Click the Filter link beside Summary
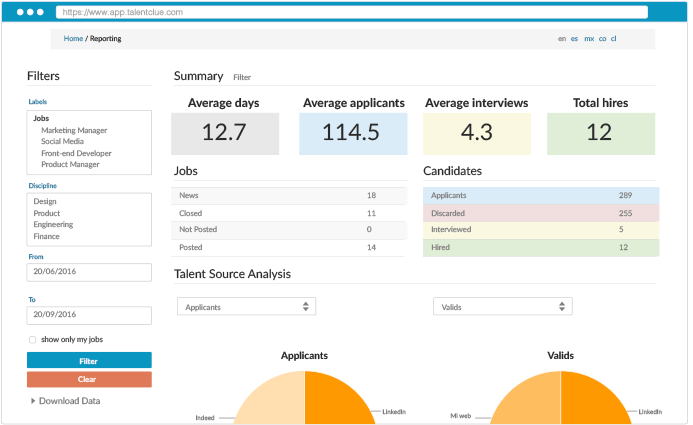693x425 pixels. pyautogui.click(x=242, y=77)
